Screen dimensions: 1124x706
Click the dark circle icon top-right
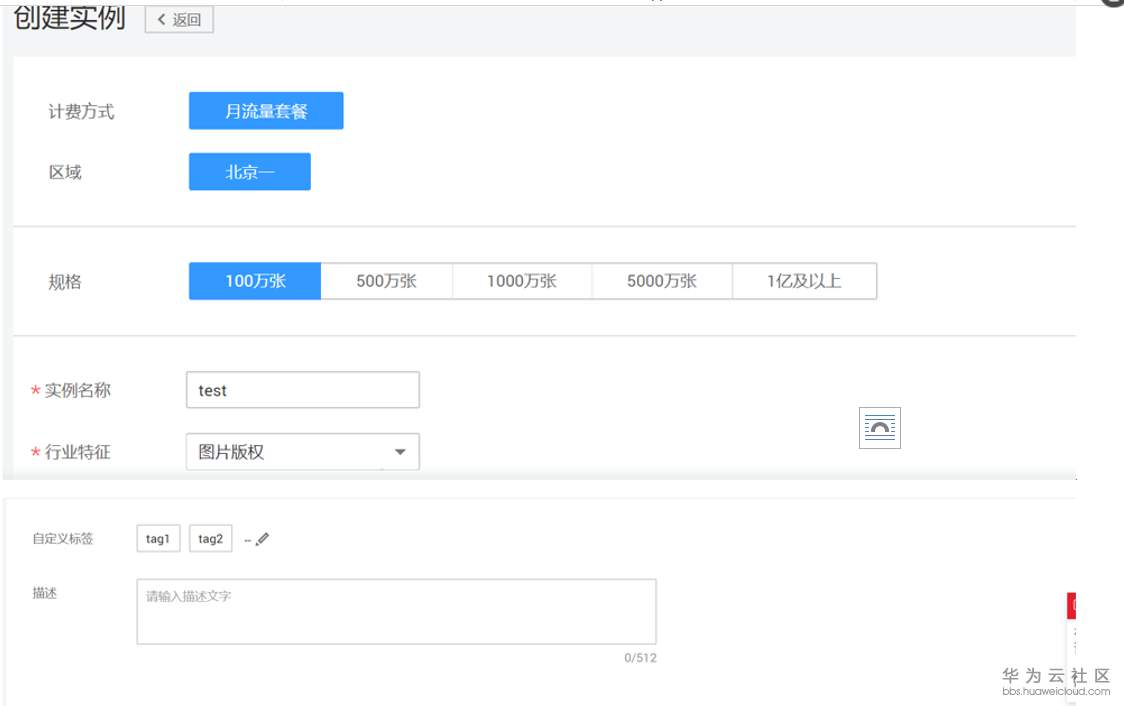(1114, 4)
